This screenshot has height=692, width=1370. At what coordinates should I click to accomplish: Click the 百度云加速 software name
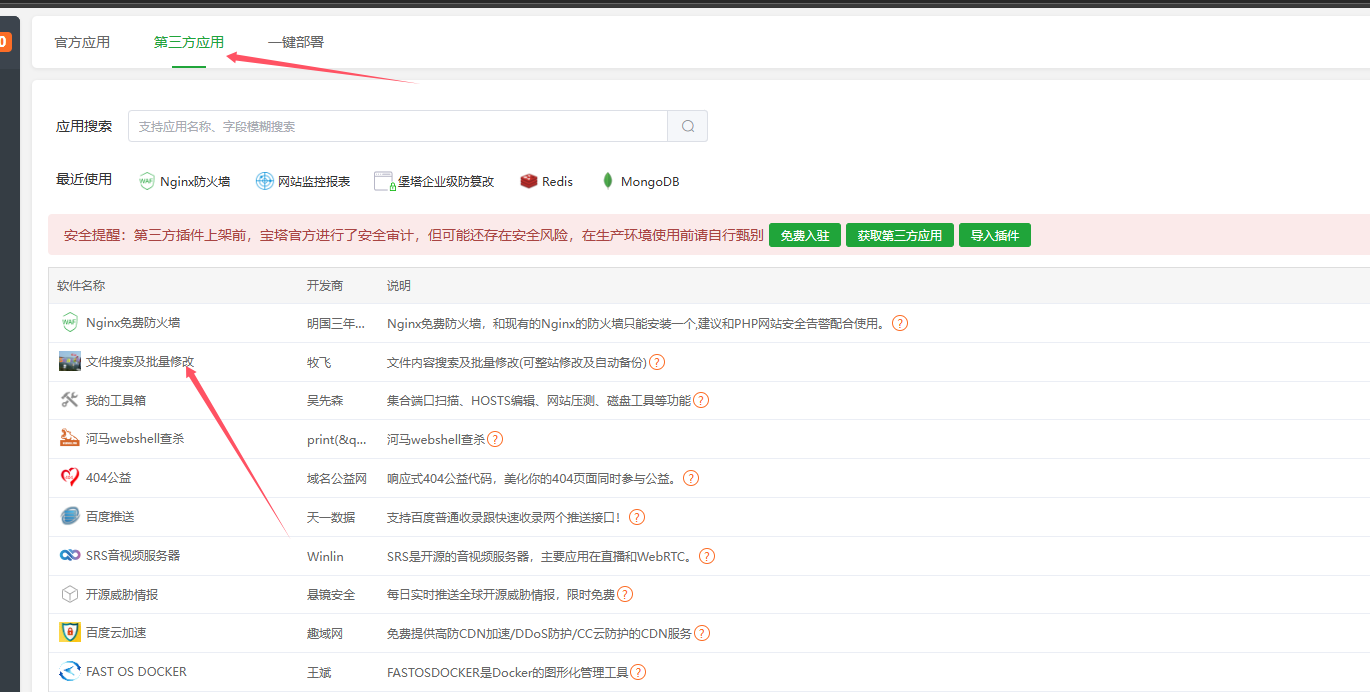116,633
